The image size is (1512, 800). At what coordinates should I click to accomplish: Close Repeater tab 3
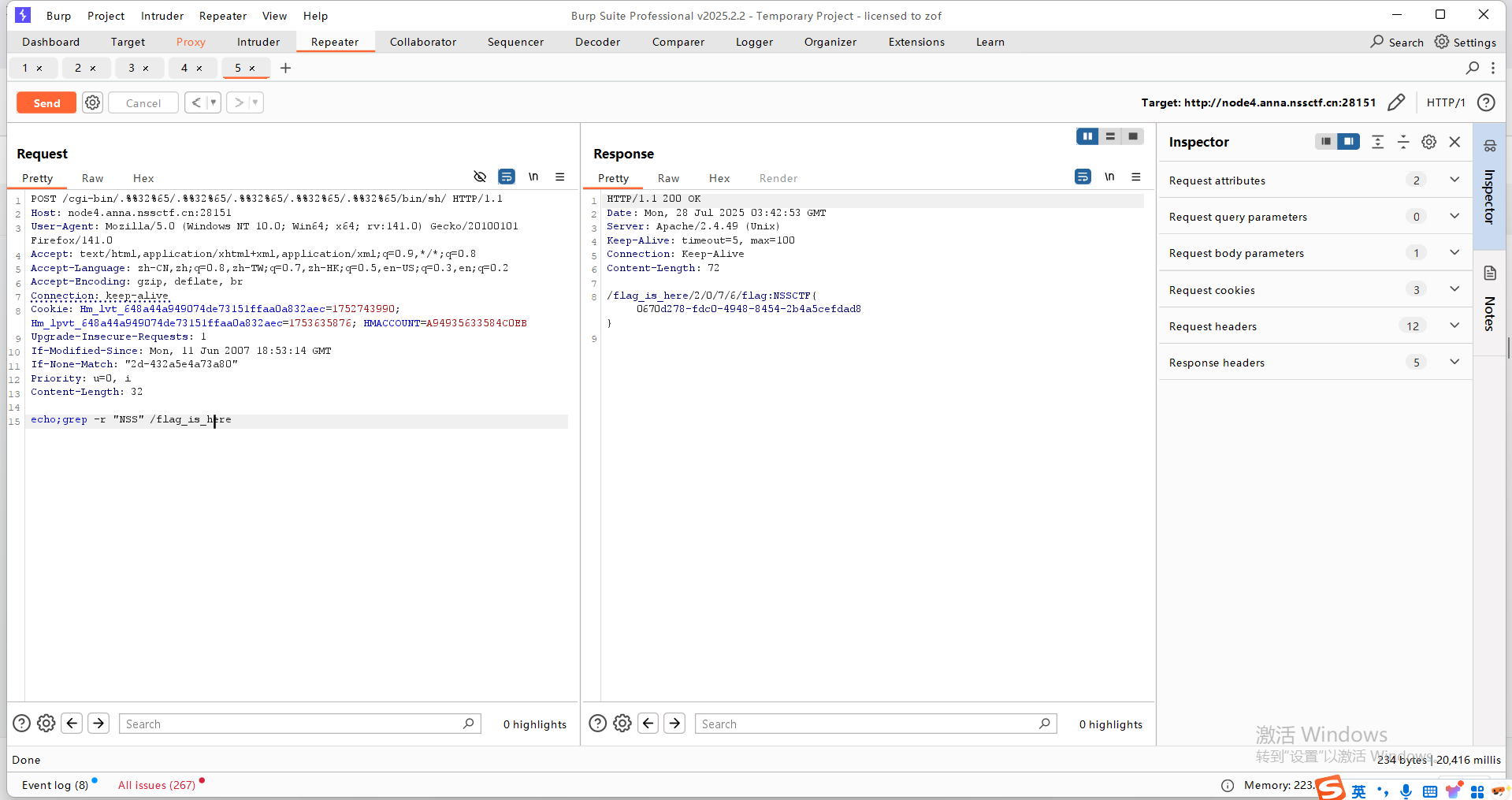(x=146, y=69)
